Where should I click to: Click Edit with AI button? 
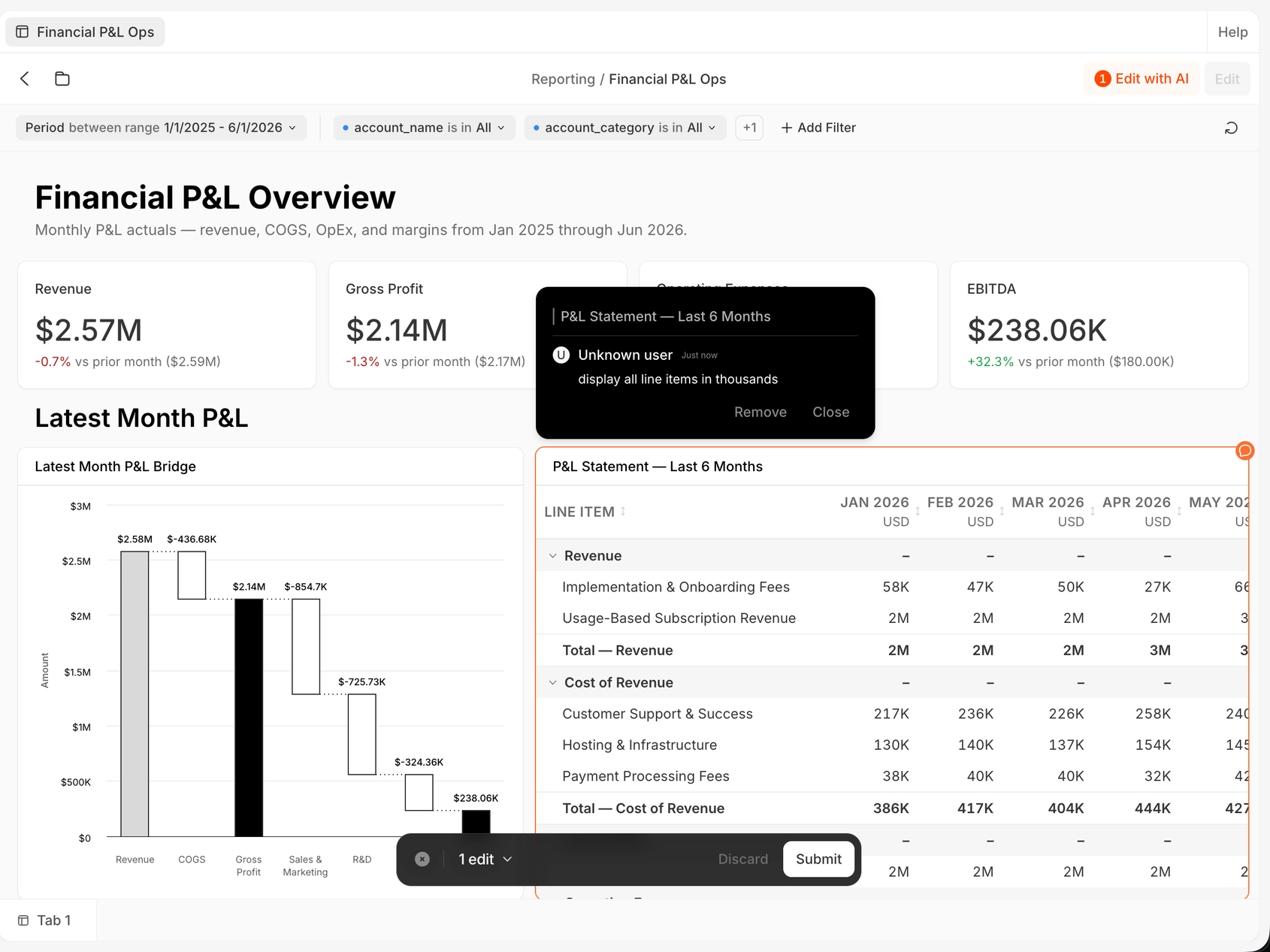[1141, 79]
